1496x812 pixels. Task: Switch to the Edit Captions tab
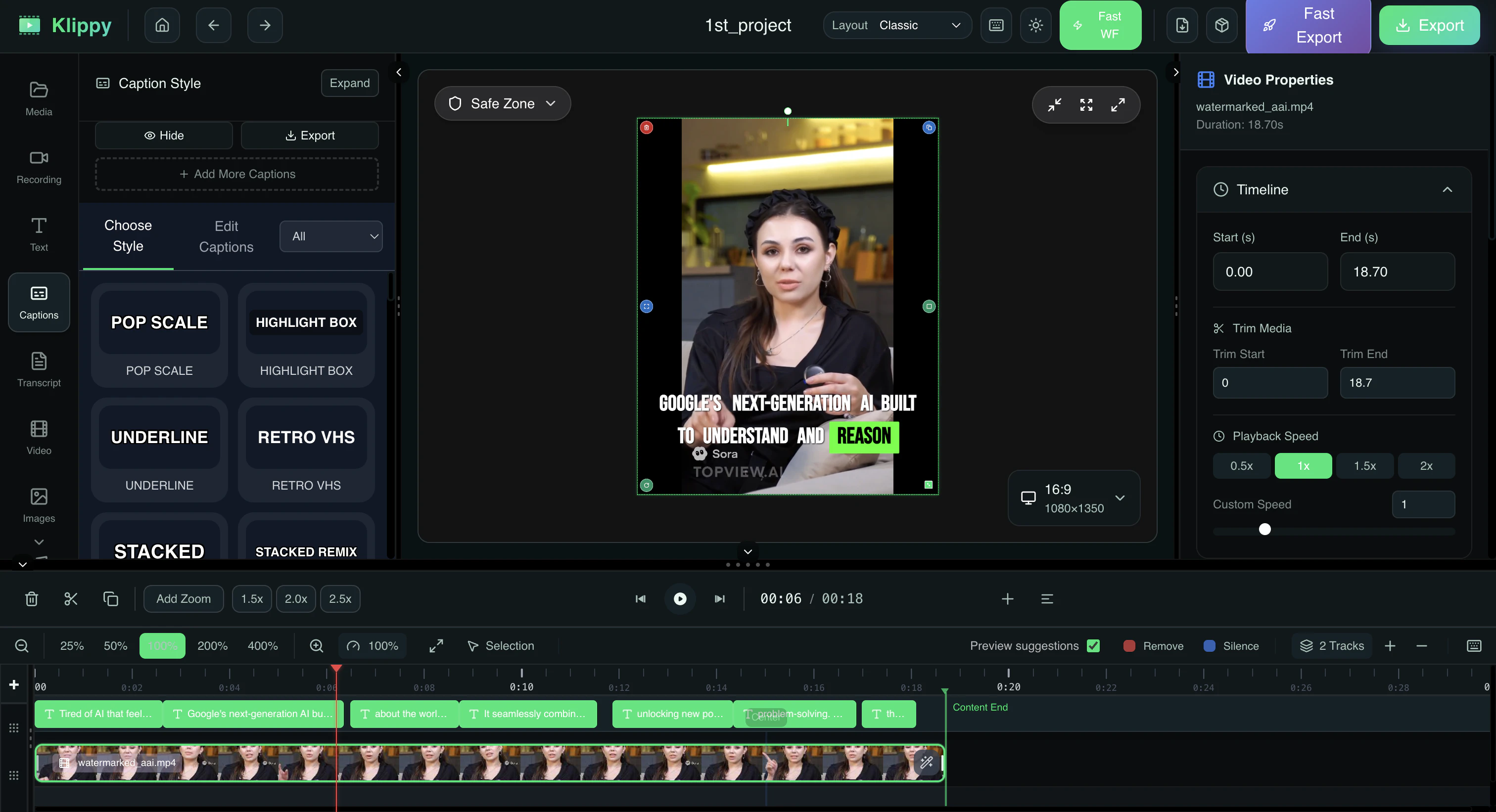click(x=226, y=236)
